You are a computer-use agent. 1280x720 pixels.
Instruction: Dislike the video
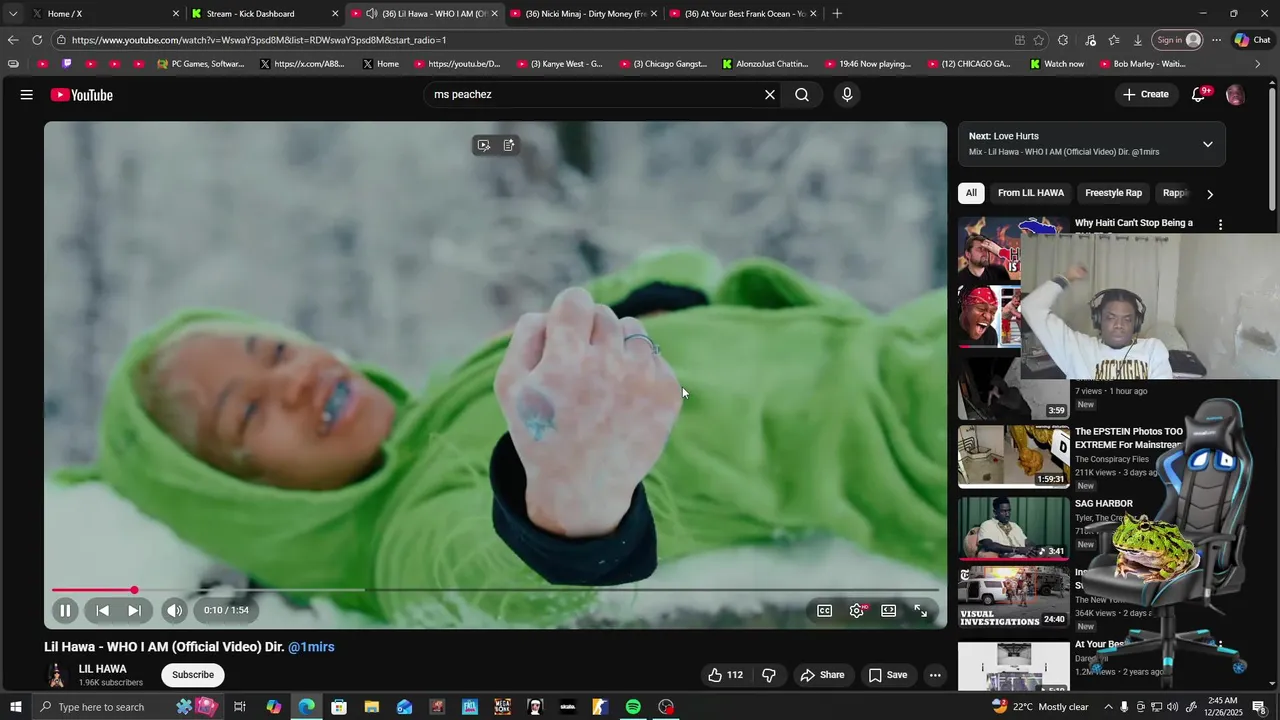click(x=769, y=675)
